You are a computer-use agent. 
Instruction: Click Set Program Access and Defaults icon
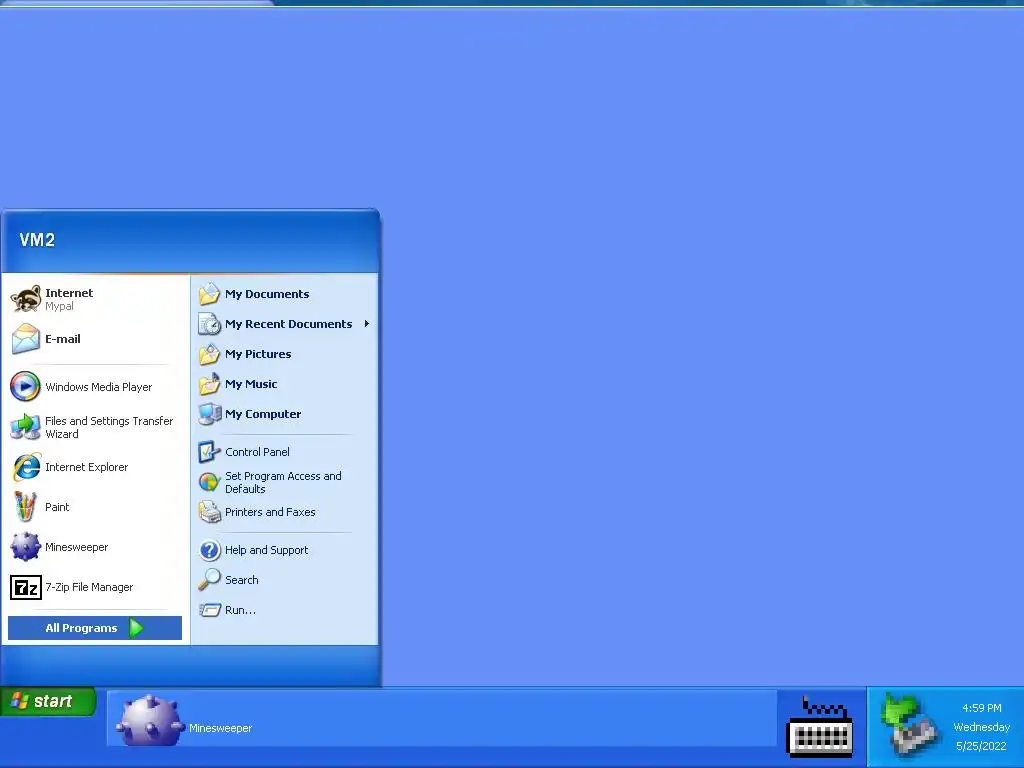[x=210, y=482]
